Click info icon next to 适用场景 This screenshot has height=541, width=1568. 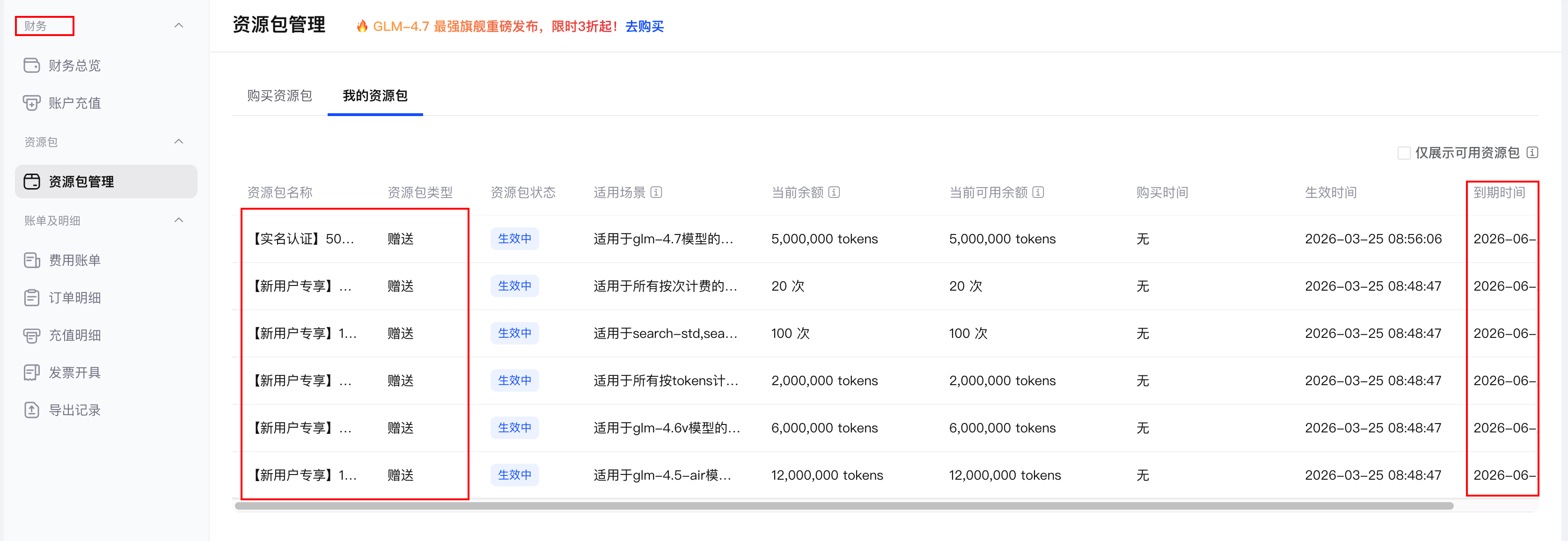656,192
